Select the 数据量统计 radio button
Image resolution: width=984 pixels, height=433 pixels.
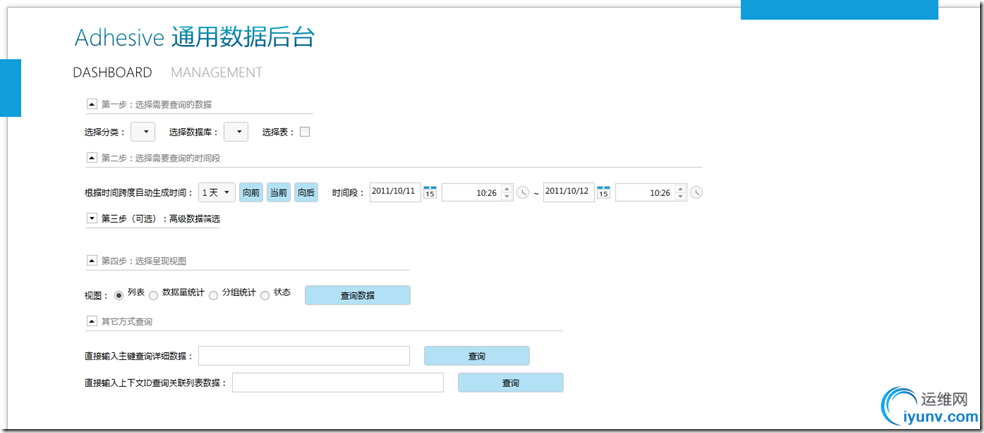[x=153, y=295]
